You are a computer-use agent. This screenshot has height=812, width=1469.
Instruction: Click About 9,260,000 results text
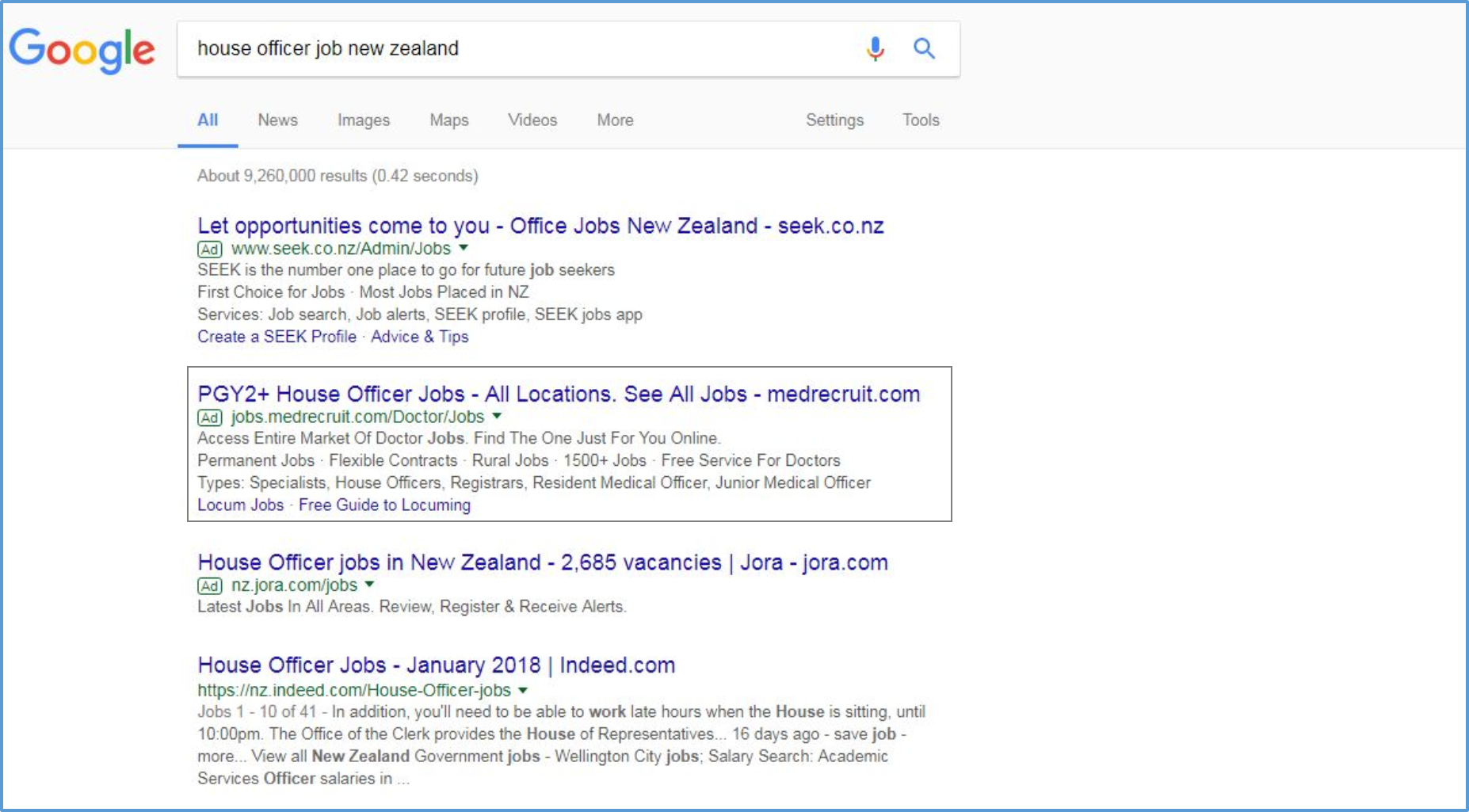tap(338, 176)
